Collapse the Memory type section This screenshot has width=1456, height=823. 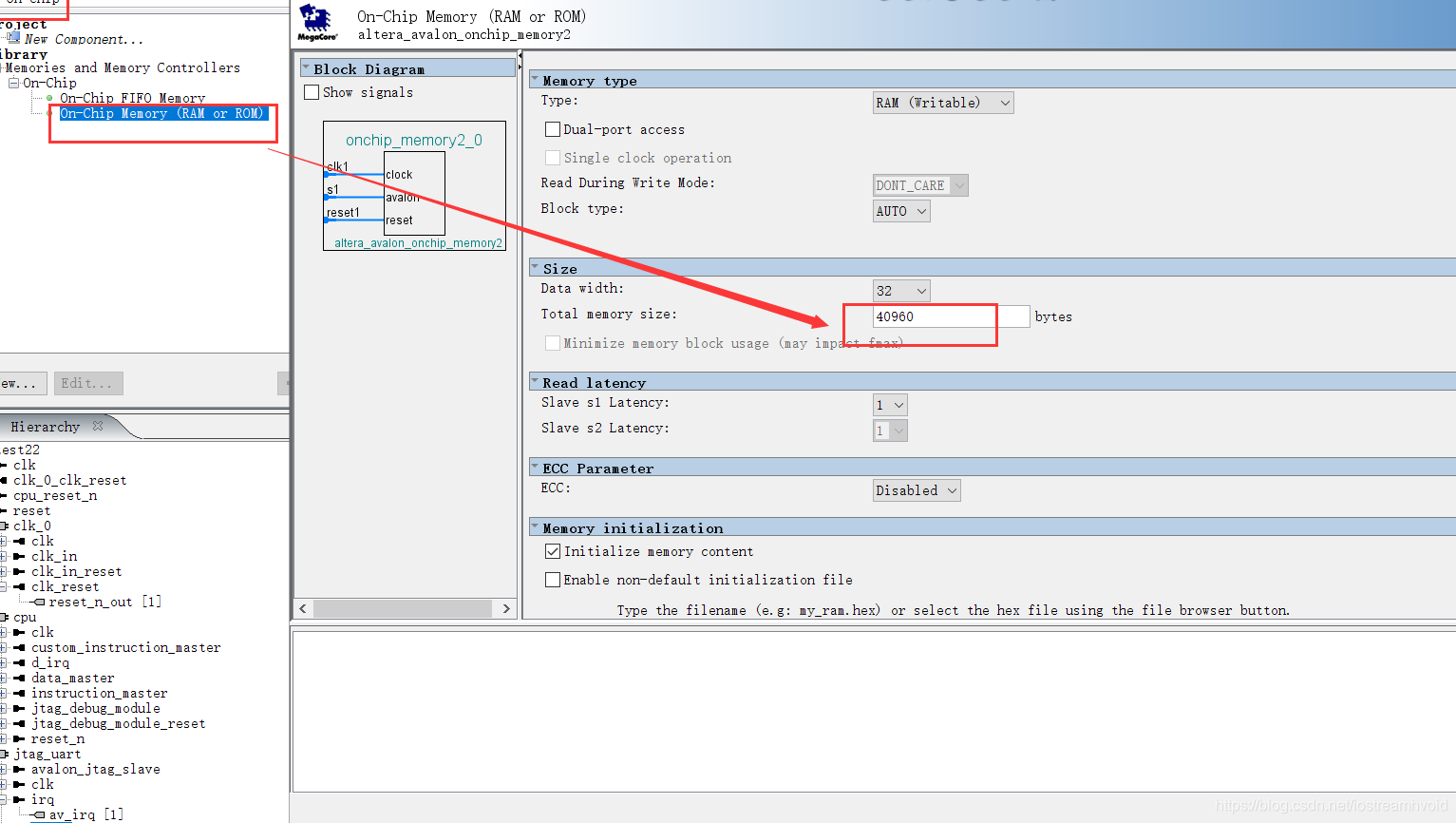[536, 80]
